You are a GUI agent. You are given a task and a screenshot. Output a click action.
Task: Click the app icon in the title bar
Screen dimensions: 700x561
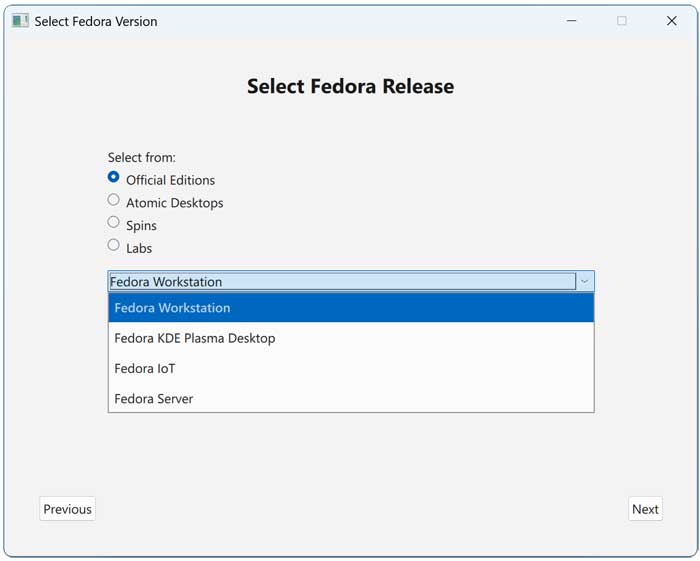(x=20, y=21)
